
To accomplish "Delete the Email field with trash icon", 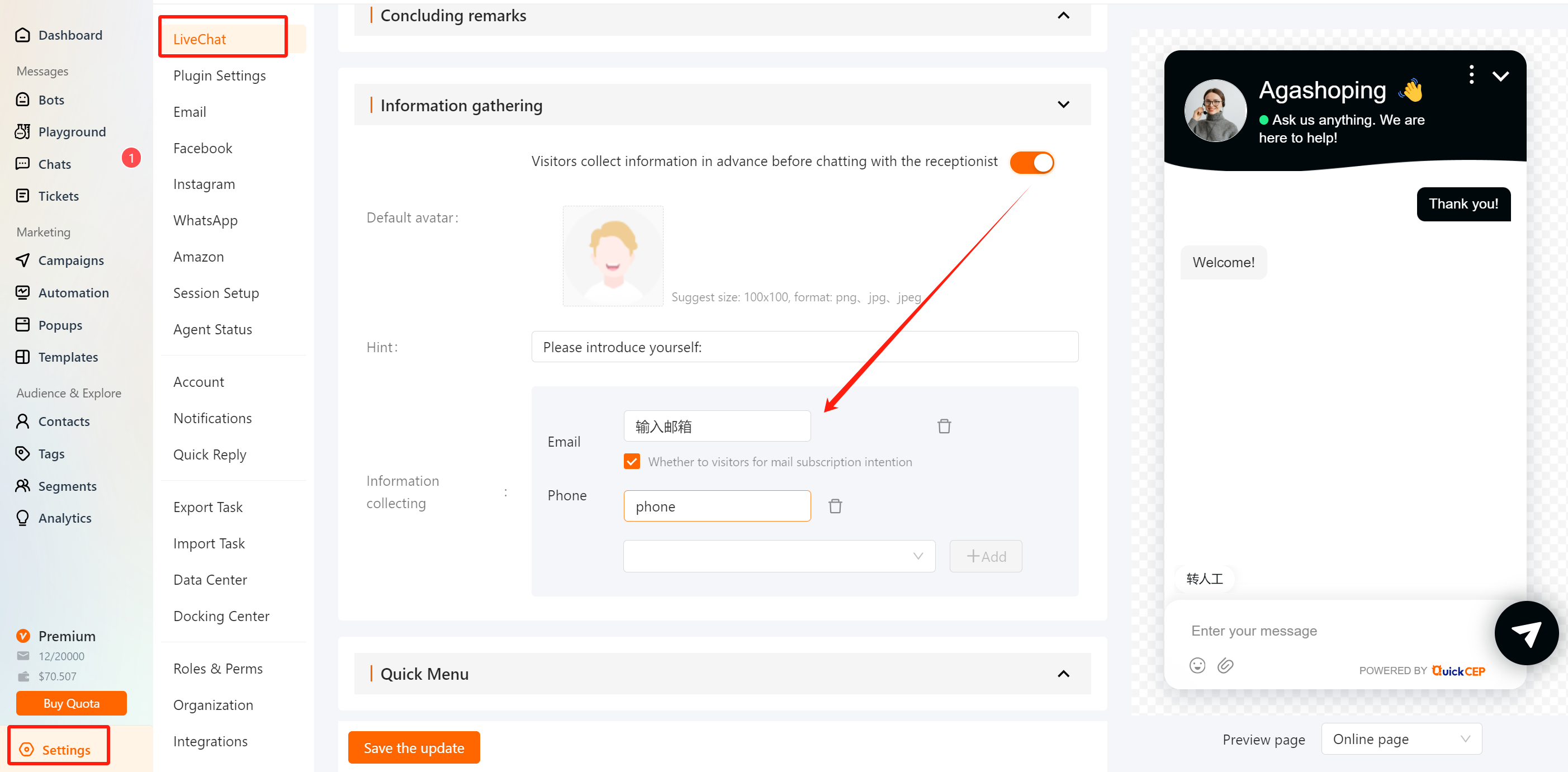I will [944, 426].
